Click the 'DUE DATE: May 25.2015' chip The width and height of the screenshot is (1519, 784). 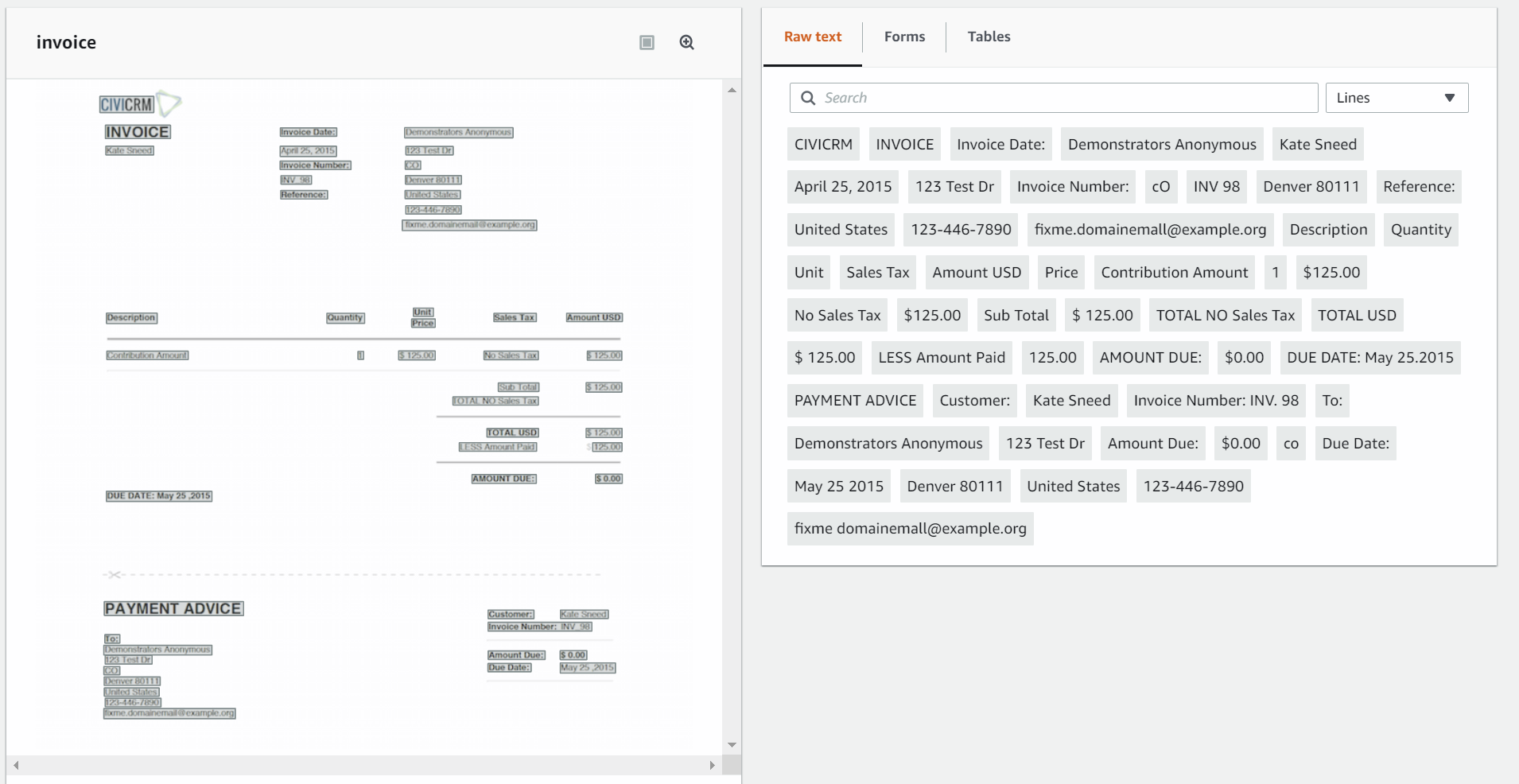(x=1369, y=358)
